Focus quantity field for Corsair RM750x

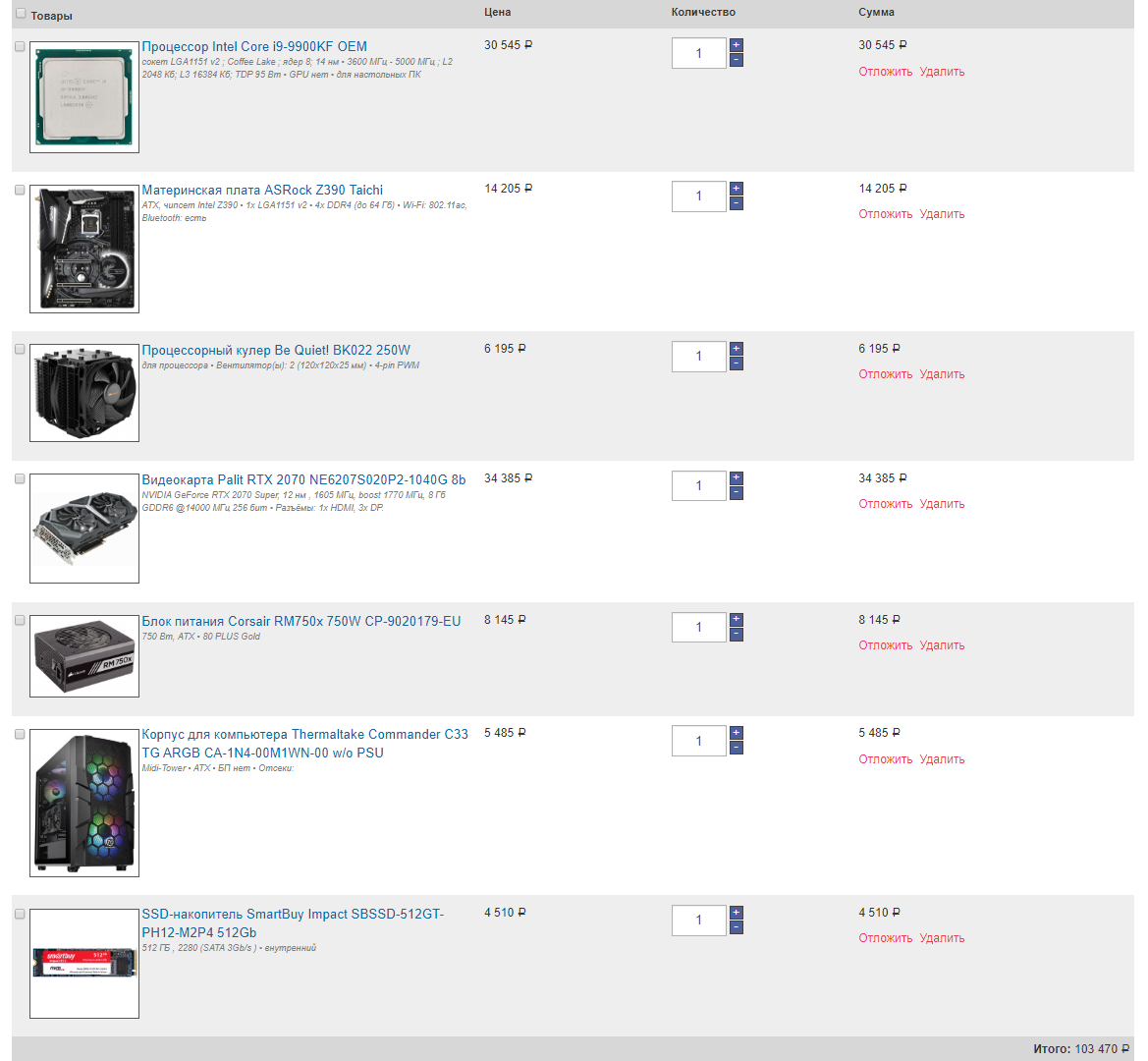tap(698, 628)
